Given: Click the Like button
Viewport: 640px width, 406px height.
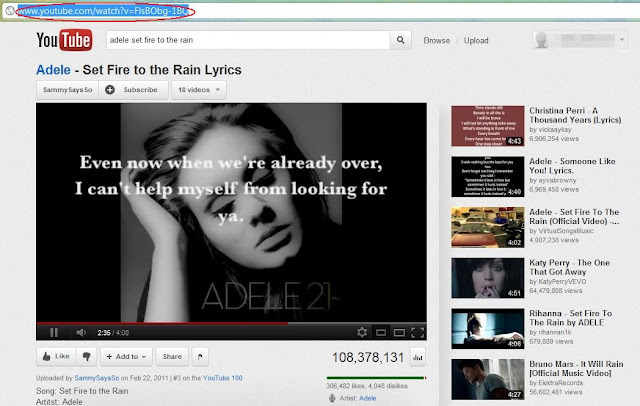Looking at the screenshot, I should [56, 357].
